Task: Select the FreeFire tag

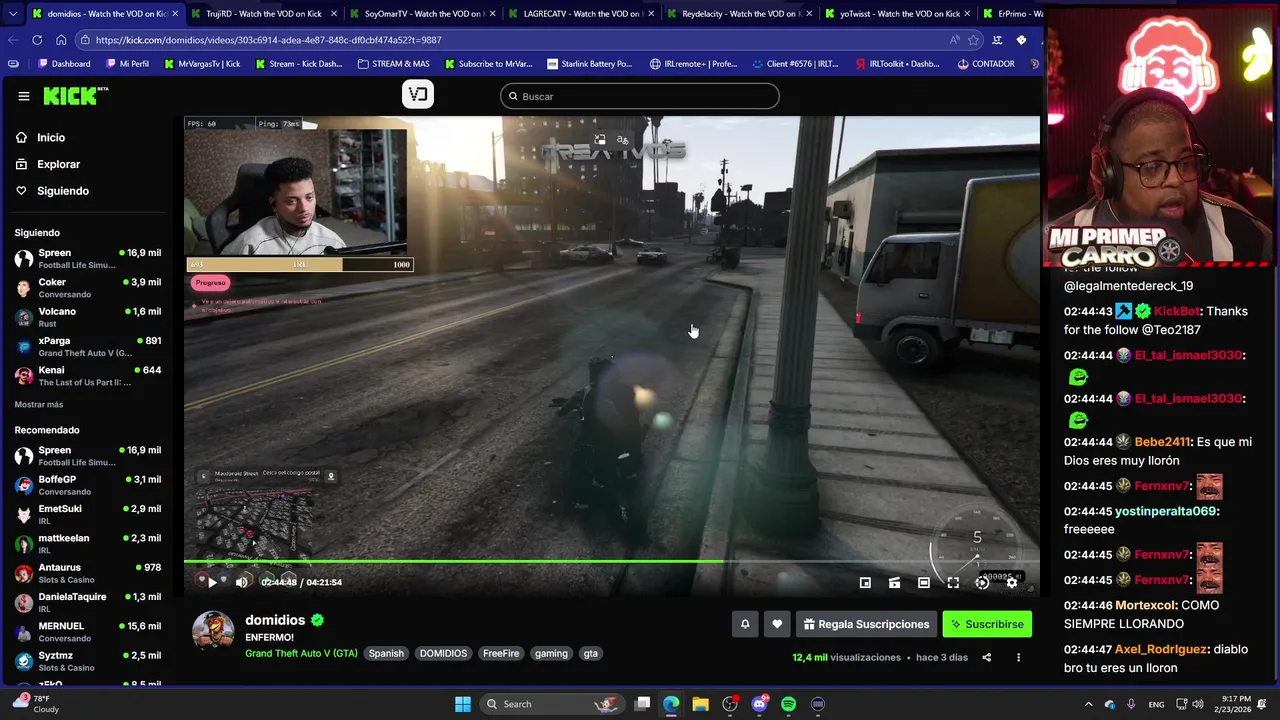Action: [x=501, y=653]
